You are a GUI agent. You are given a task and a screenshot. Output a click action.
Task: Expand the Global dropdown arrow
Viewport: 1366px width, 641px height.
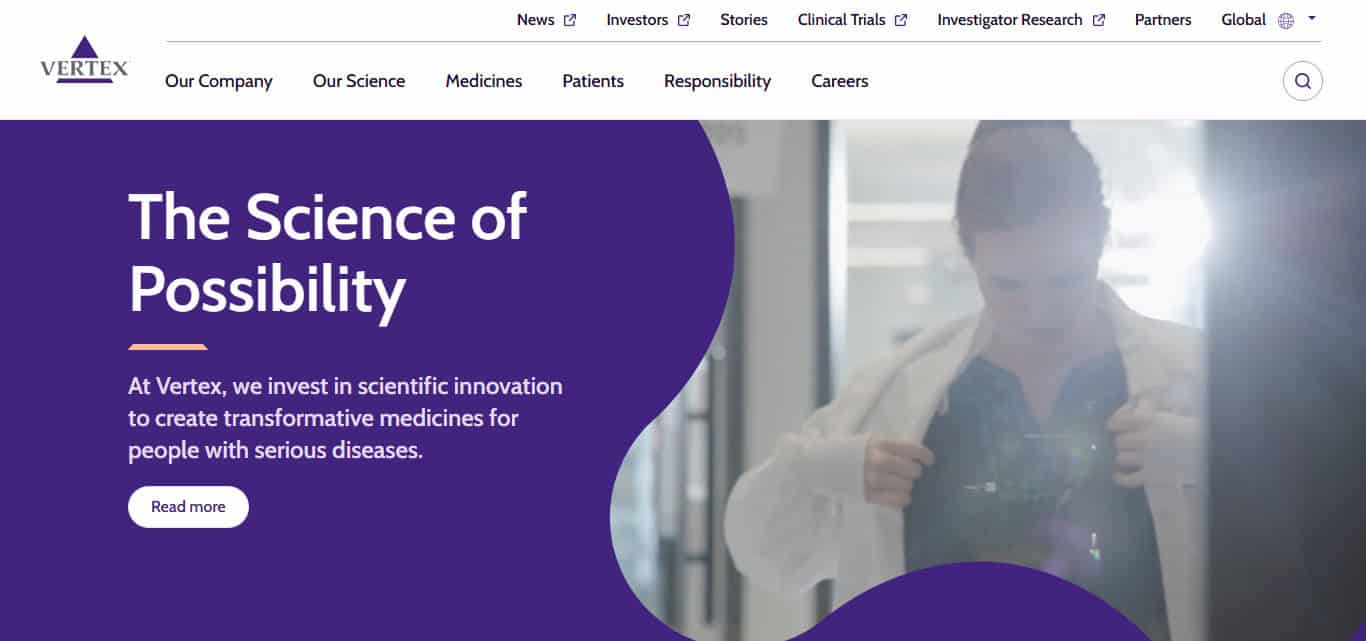tap(1312, 19)
